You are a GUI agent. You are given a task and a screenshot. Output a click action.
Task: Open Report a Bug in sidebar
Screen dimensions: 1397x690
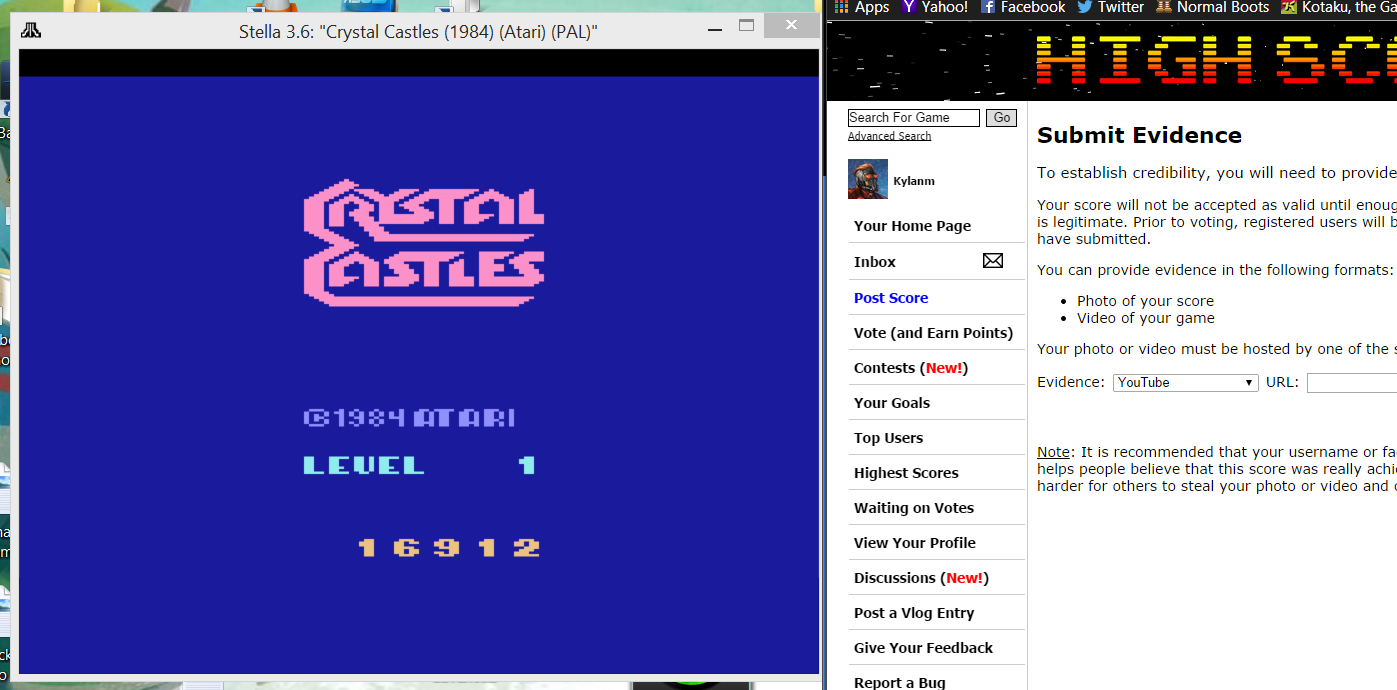[x=899, y=683]
